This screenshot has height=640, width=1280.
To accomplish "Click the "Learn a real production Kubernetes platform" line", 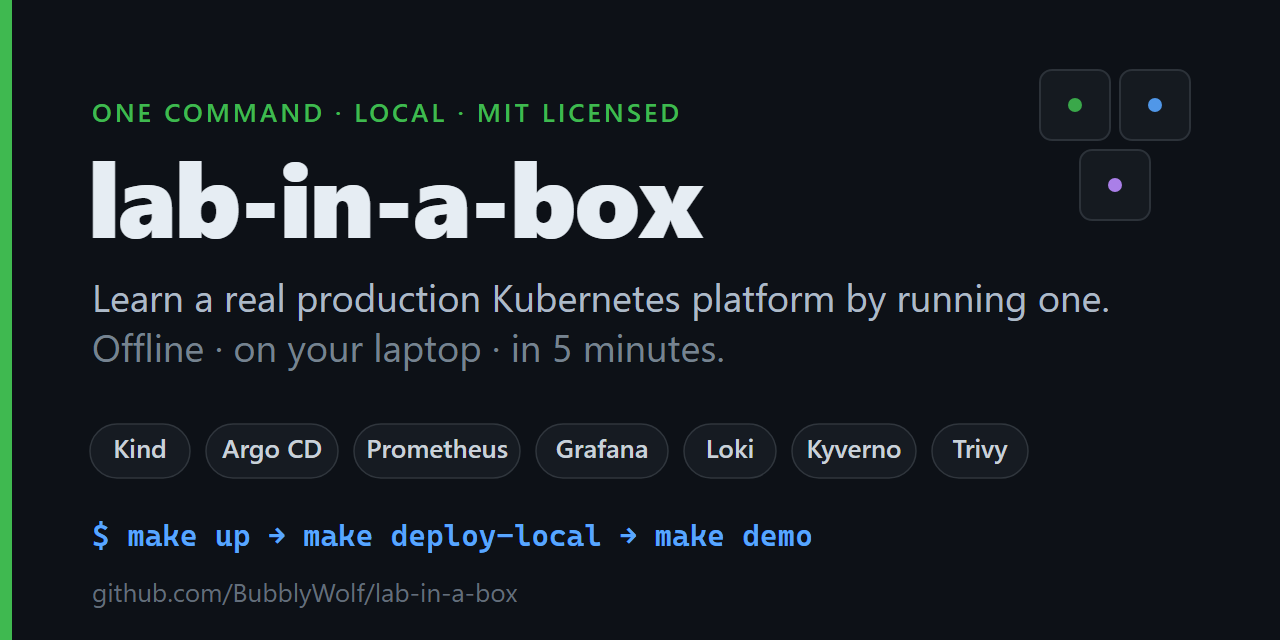I will pyautogui.click(x=601, y=300).
